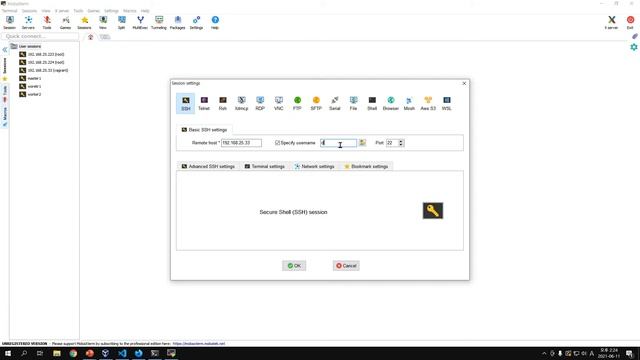Open the Network settings tab
Viewport: 640px width, 360px height.
314,167
